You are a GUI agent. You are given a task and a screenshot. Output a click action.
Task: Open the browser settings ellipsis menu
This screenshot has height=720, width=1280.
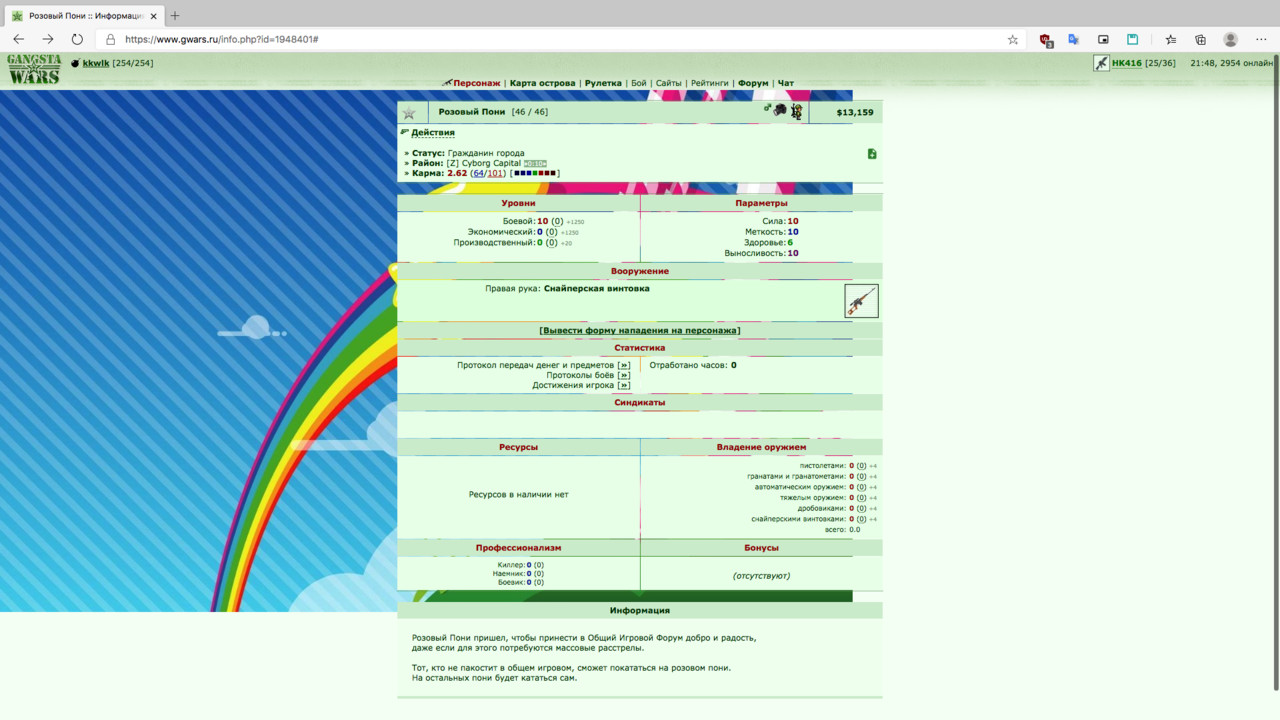pyautogui.click(x=1260, y=39)
